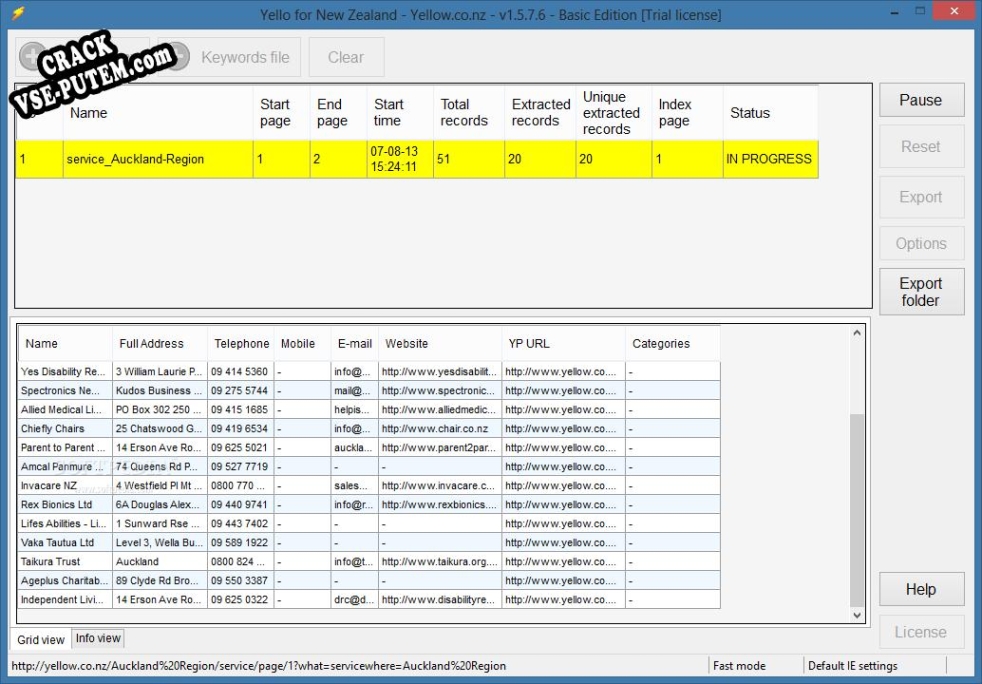Image resolution: width=982 pixels, height=684 pixels.
Task: Click the 25 Chatswood G... address cell
Action: point(160,429)
